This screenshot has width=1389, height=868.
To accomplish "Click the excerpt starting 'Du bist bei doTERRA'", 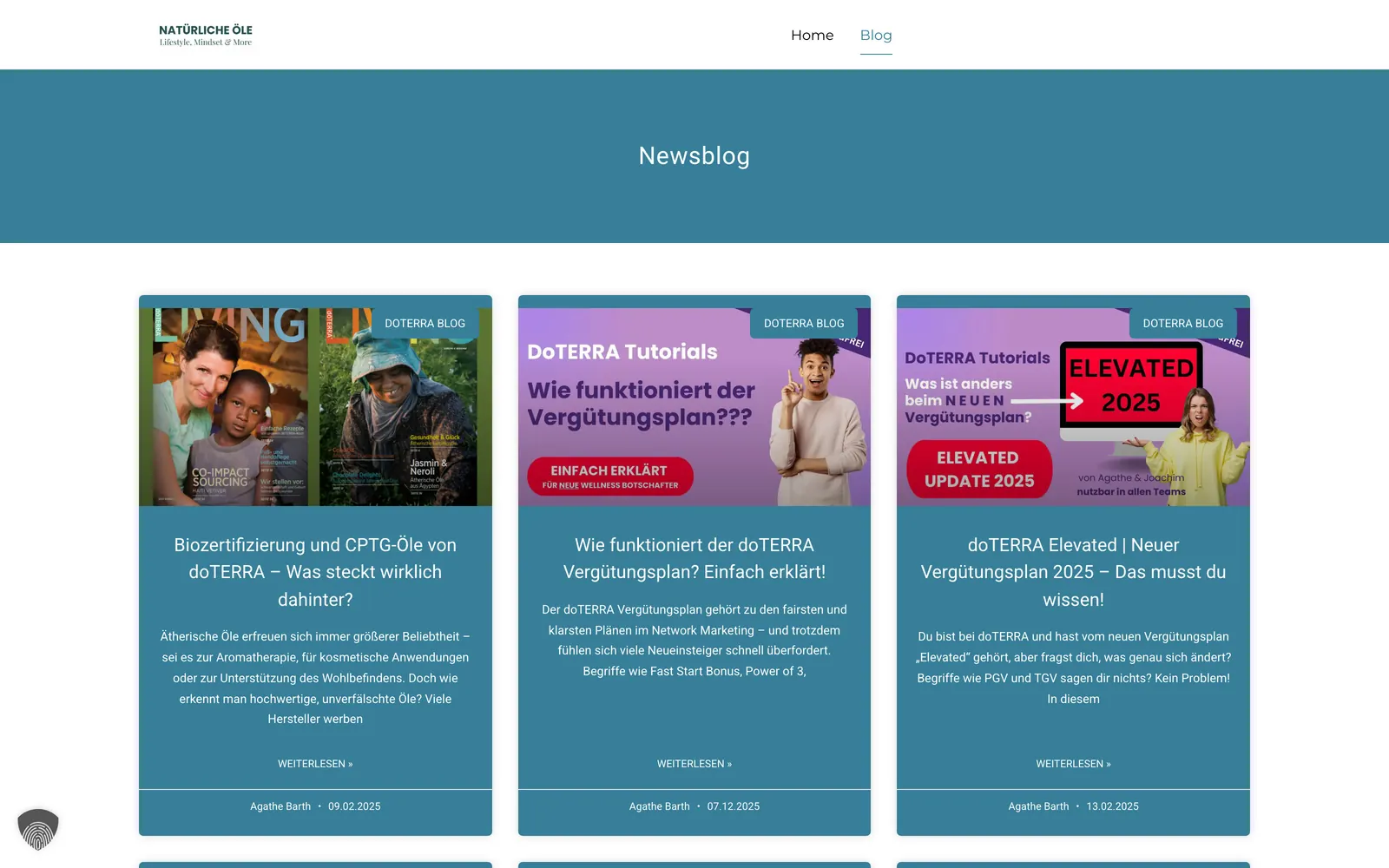I will tap(1073, 667).
